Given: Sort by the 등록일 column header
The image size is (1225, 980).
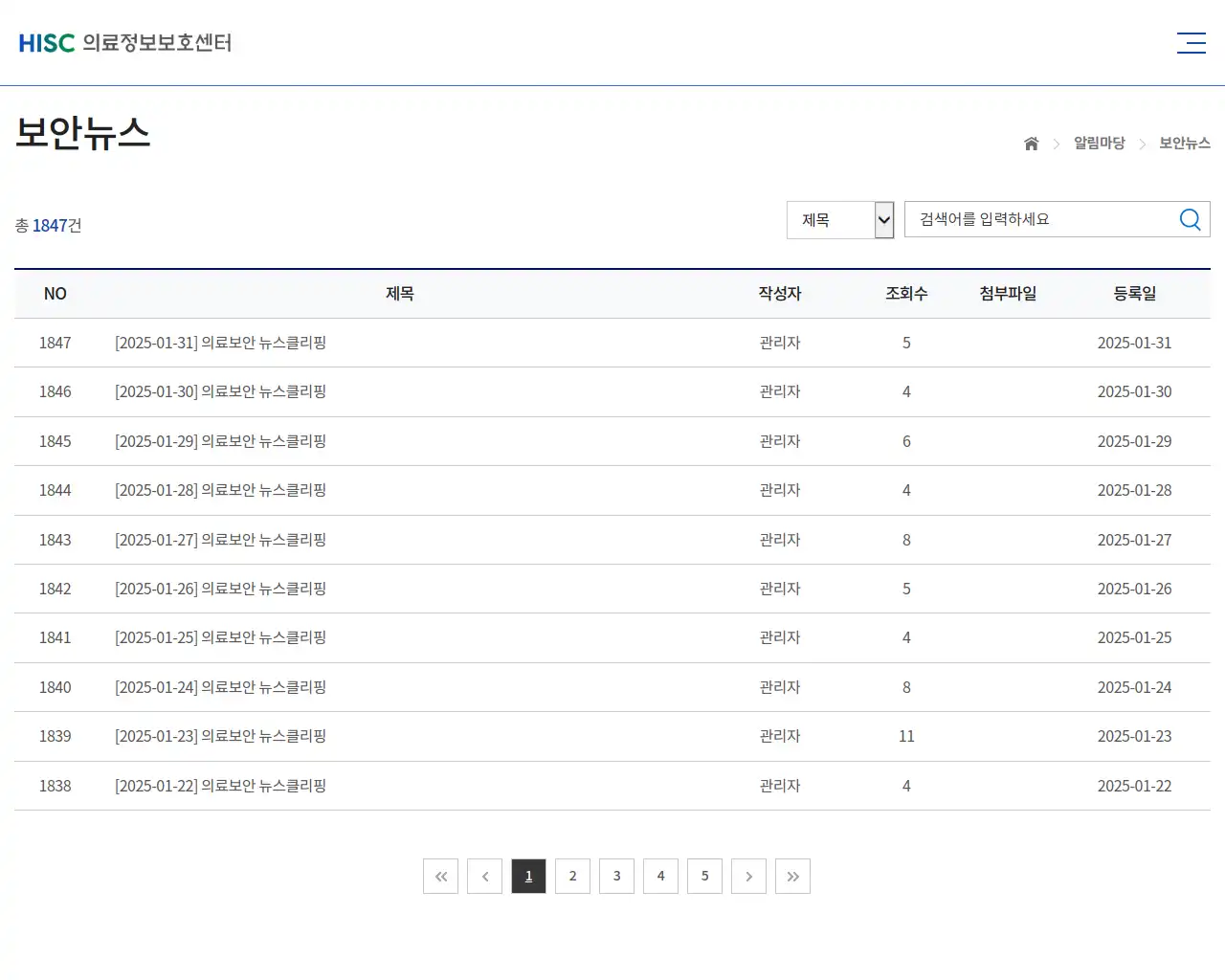Looking at the screenshot, I should click(x=1135, y=294).
